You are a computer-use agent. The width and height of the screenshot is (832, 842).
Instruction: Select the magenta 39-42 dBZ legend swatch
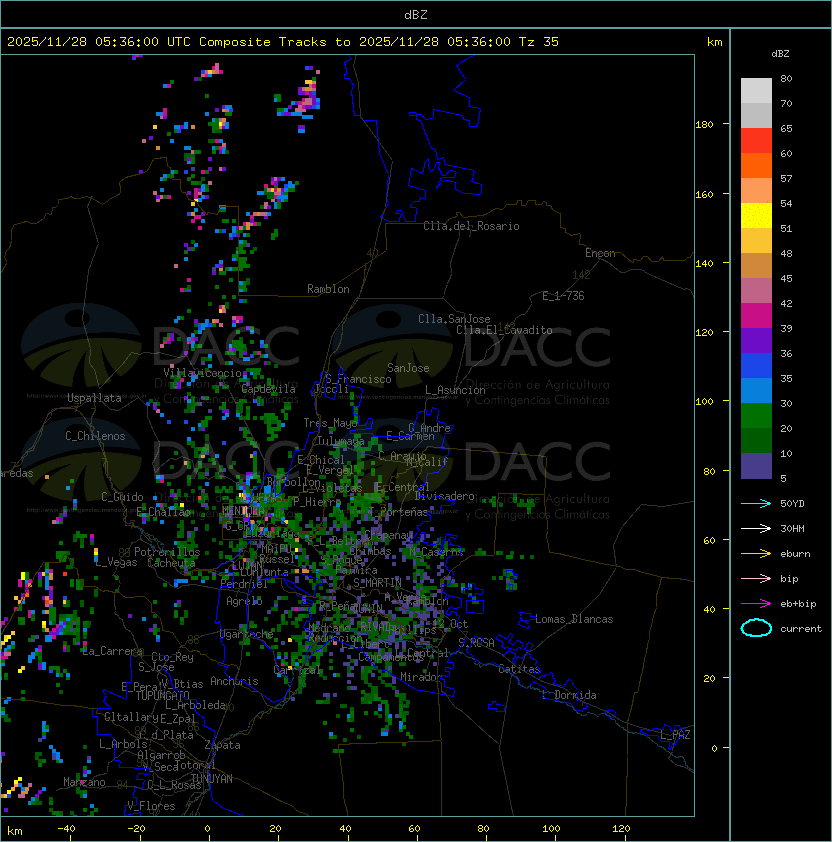pos(756,316)
